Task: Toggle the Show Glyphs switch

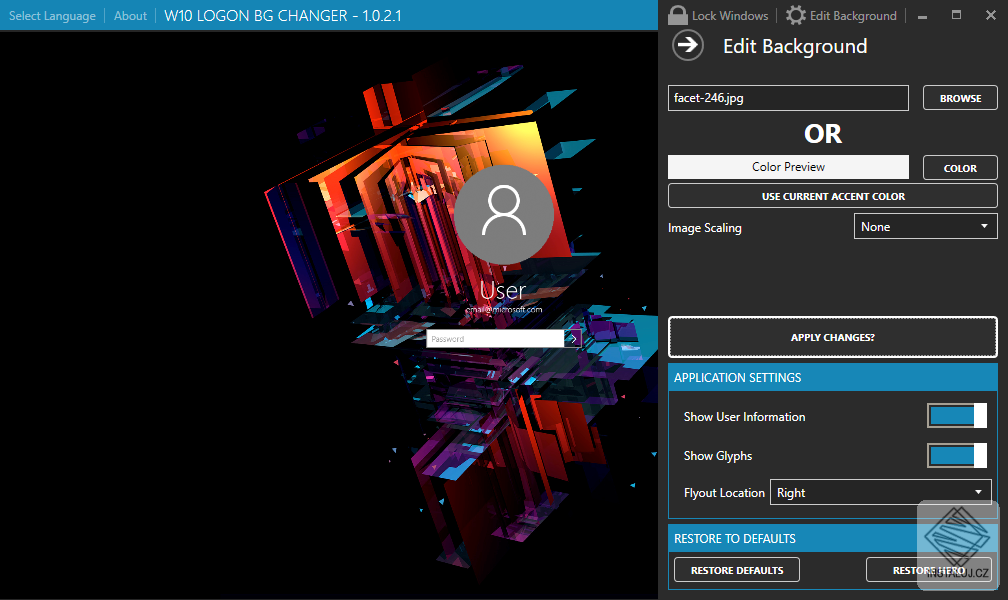Action: click(x=957, y=455)
